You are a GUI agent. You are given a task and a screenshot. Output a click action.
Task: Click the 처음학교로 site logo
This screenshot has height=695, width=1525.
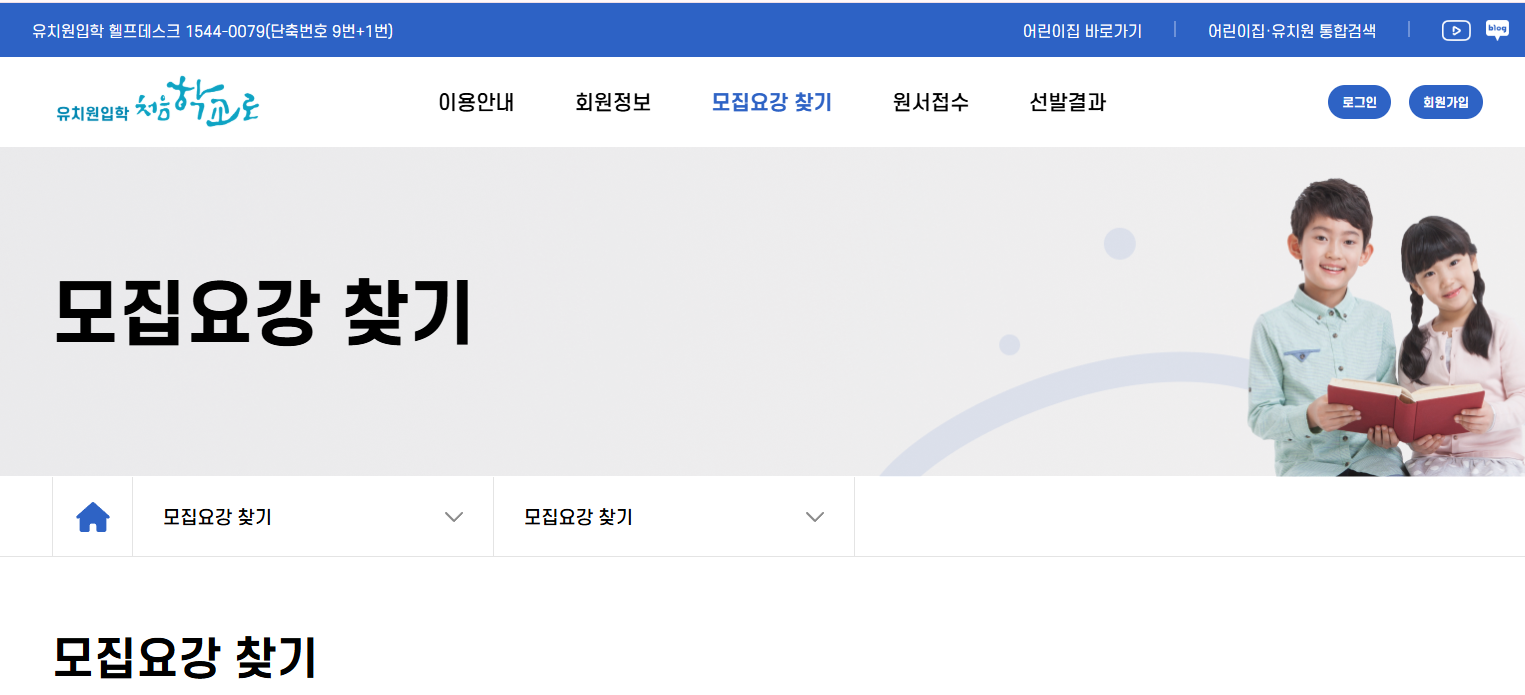pos(158,104)
